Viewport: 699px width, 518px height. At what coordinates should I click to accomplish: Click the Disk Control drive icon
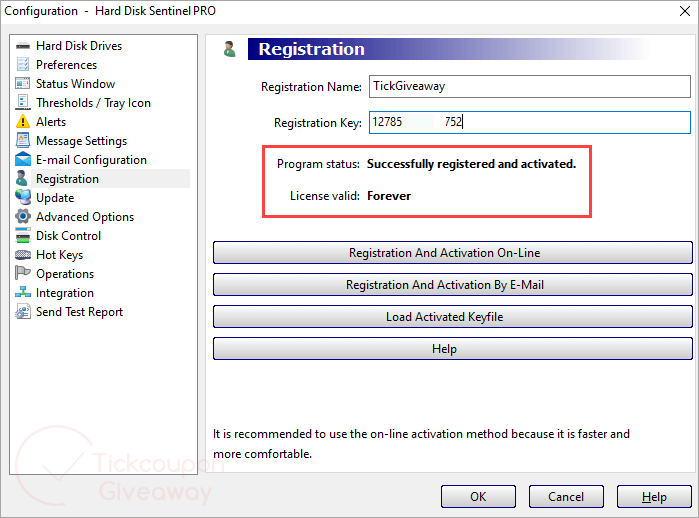(x=23, y=235)
